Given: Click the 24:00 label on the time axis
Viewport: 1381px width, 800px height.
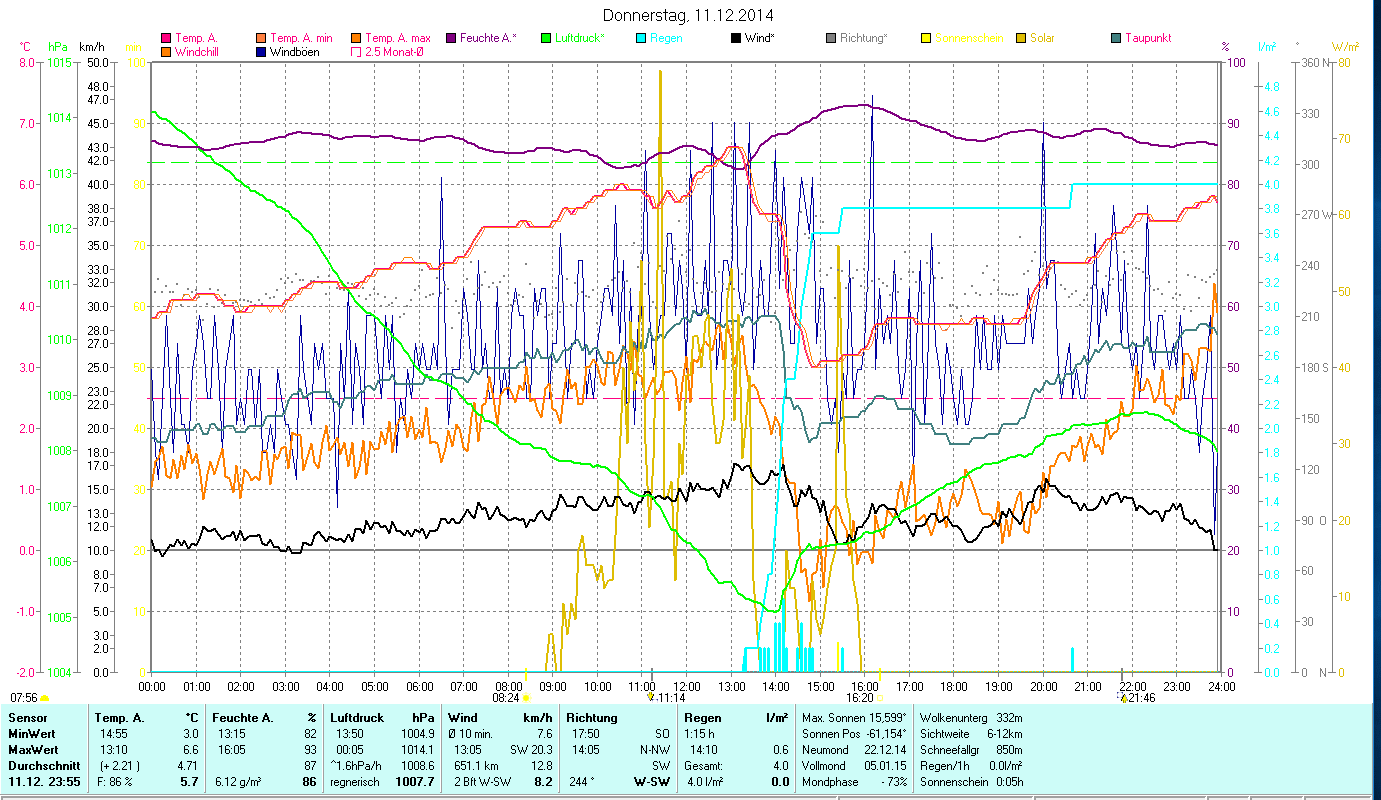Looking at the screenshot, I should tap(1221, 687).
